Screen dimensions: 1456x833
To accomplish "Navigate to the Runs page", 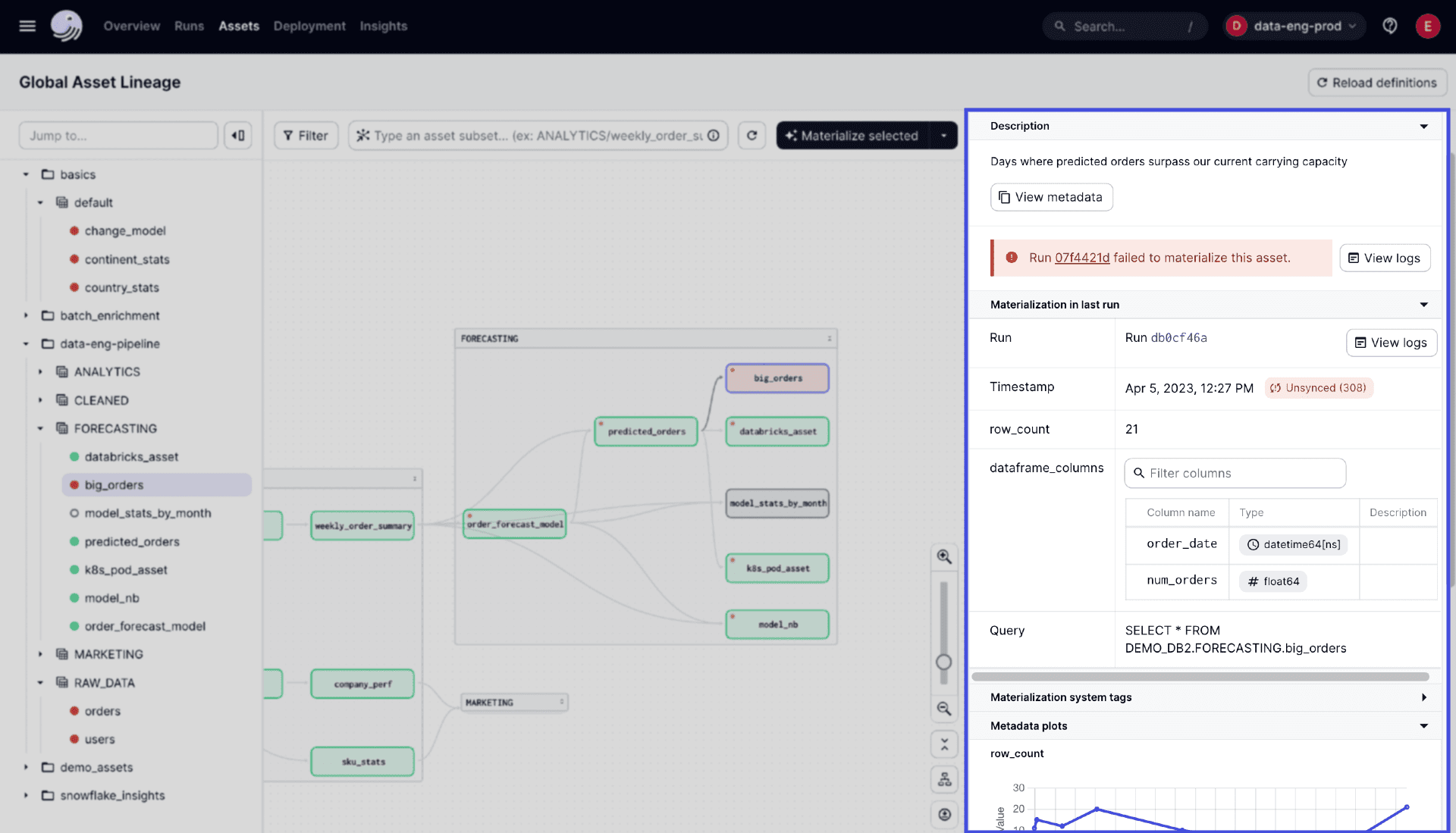I will click(189, 26).
